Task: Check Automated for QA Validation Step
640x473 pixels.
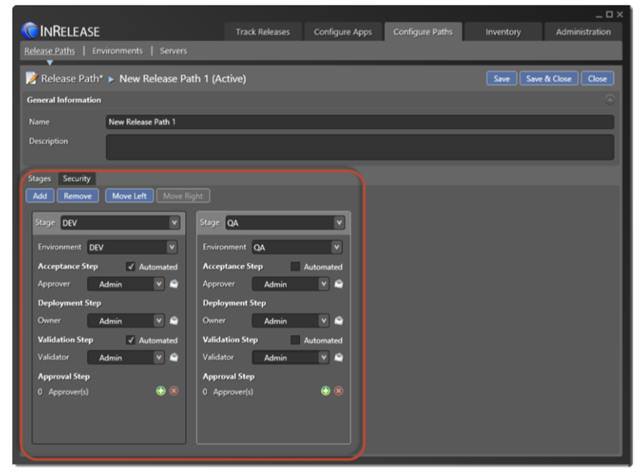Action: tap(295, 340)
